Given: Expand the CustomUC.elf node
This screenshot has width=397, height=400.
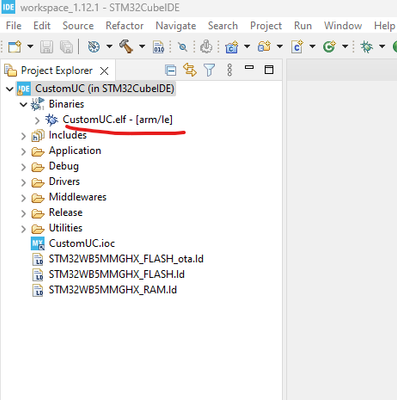Looking at the screenshot, I should click(37, 120).
